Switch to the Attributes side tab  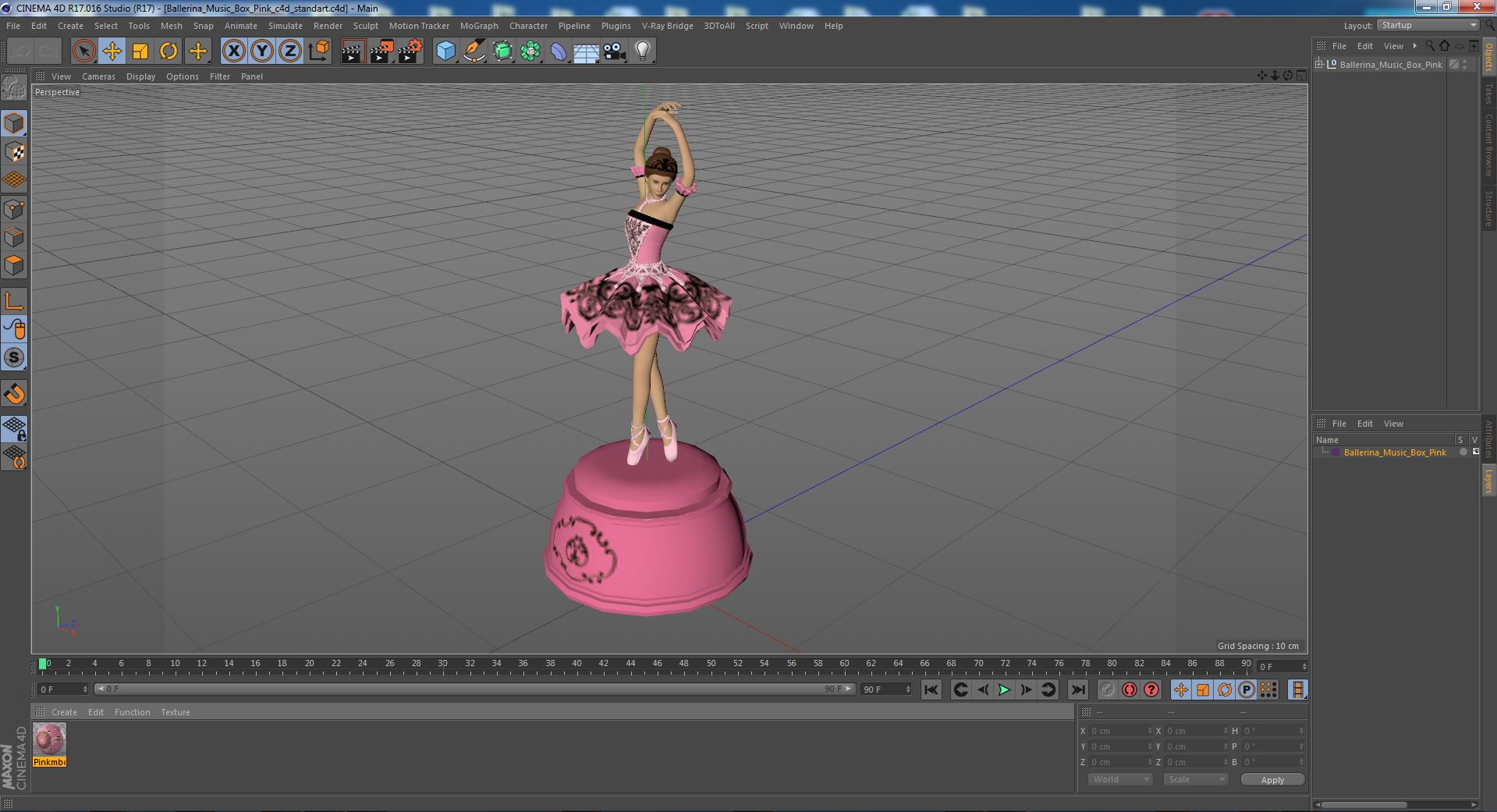click(x=1488, y=440)
